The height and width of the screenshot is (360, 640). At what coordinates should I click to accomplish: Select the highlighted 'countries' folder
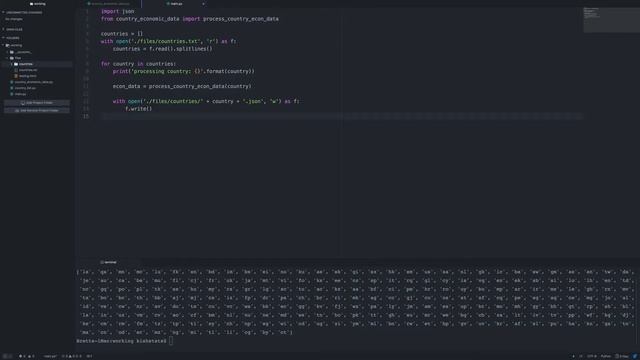tap(26, 64)
